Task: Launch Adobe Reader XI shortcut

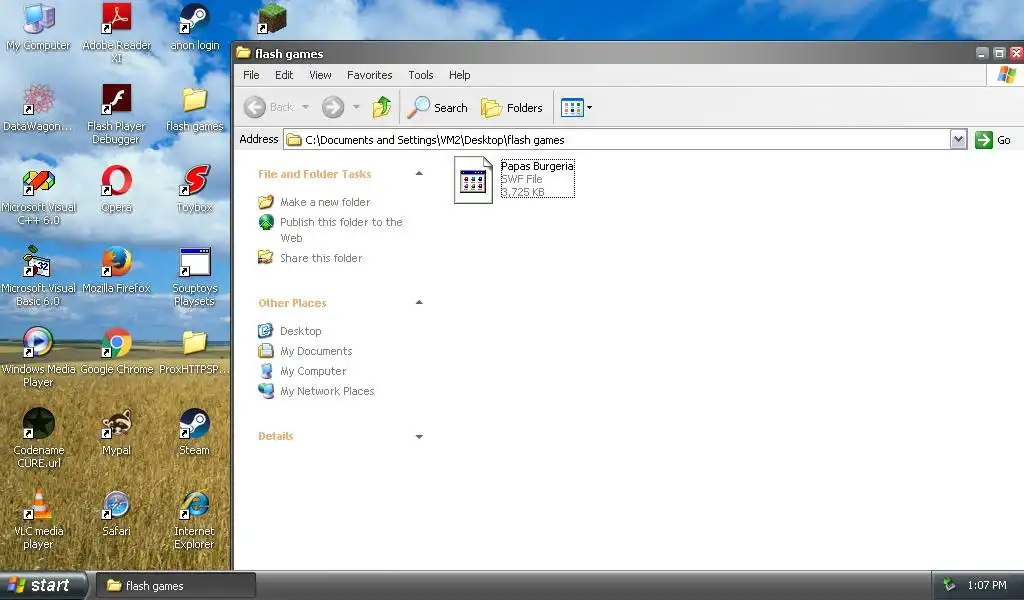Action: (x=116, y=31)
